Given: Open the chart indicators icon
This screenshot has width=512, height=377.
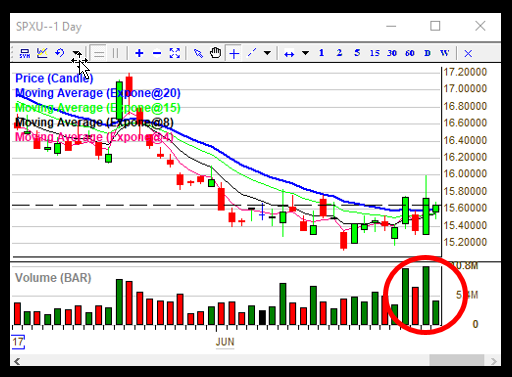Looking at the screenshot, I should point(42,53).
